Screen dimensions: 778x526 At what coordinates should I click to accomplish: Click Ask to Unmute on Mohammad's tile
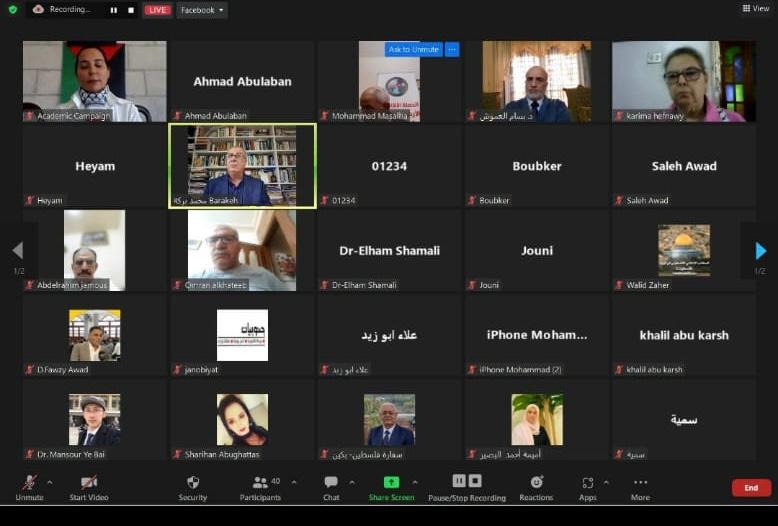coord(413,49)
